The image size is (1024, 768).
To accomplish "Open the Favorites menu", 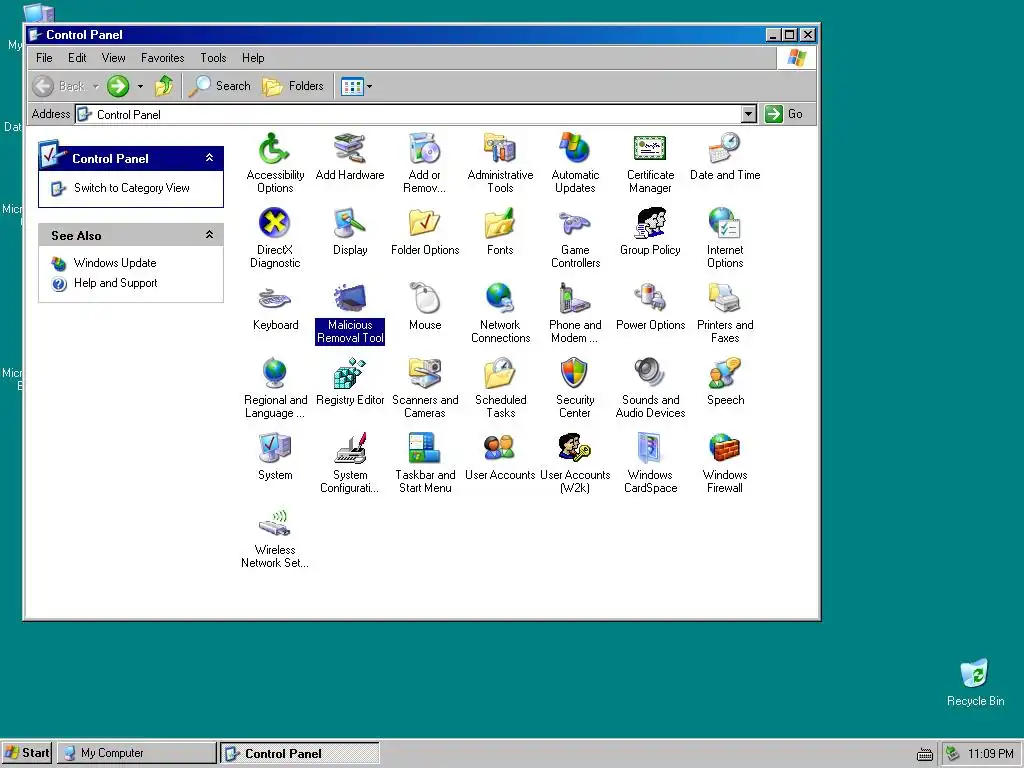I will (x=163, y=58).
